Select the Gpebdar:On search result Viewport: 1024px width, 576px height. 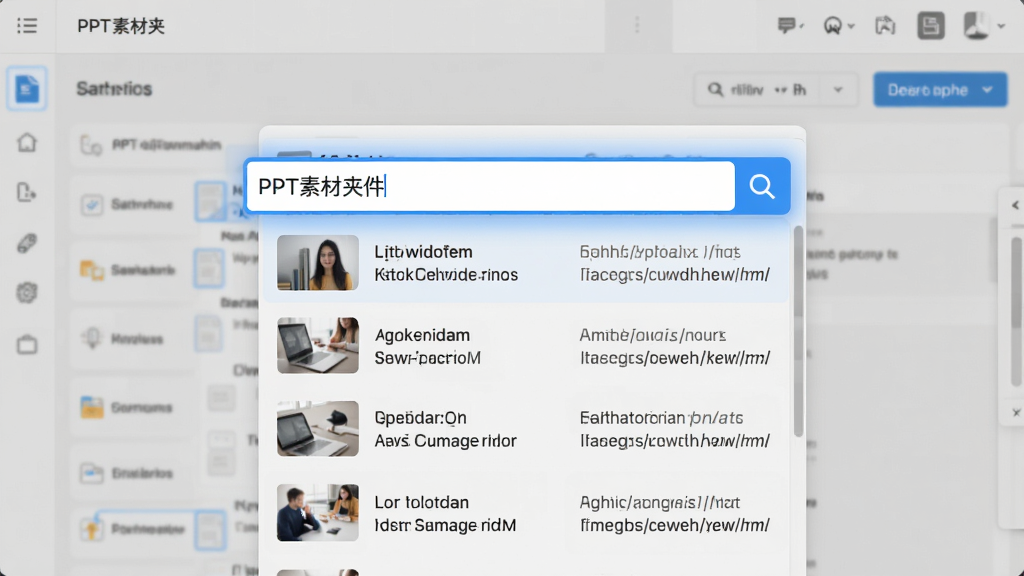[x=526, y=428]
